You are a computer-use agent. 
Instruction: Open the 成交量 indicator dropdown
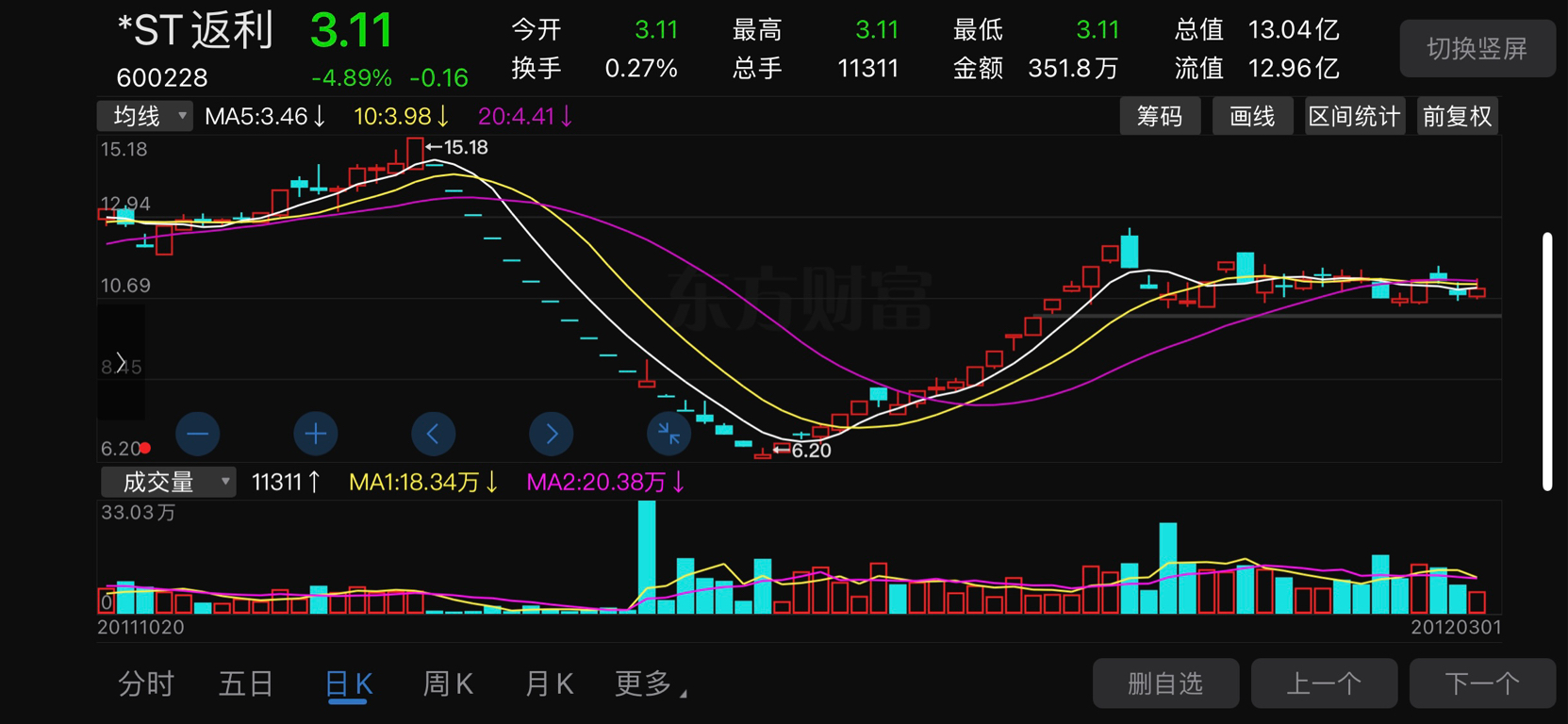[x=169, y=482]
